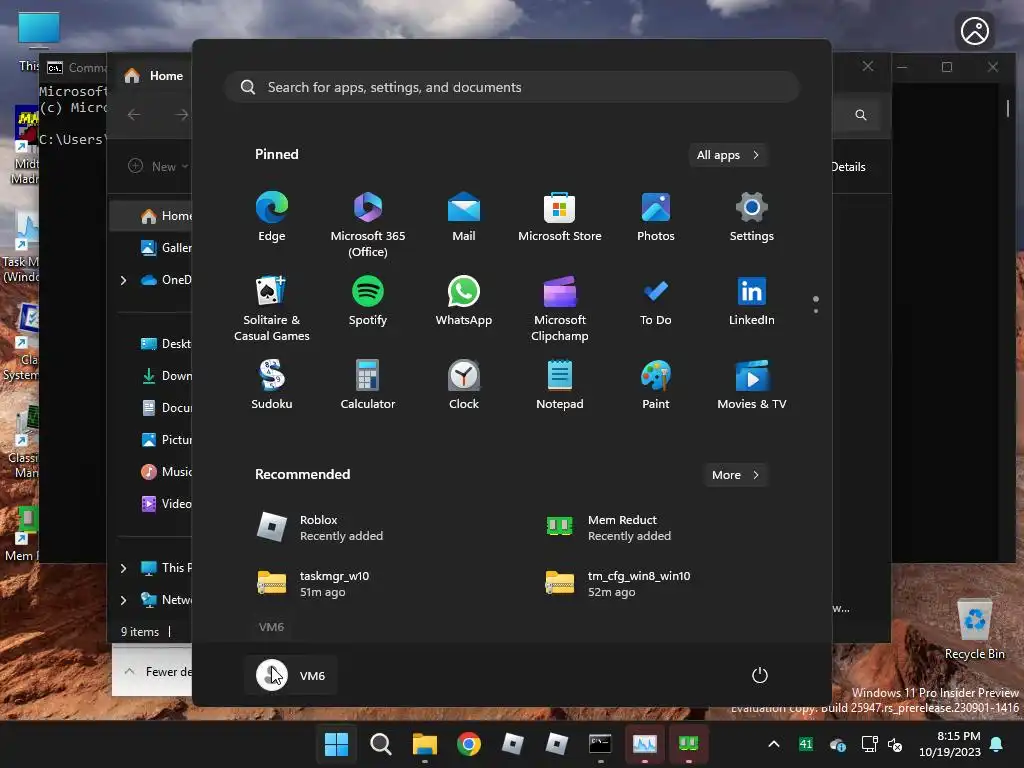Click File Explorer search icon
Viewport: 1024px width, 768px height.
(x=861, y=115)
